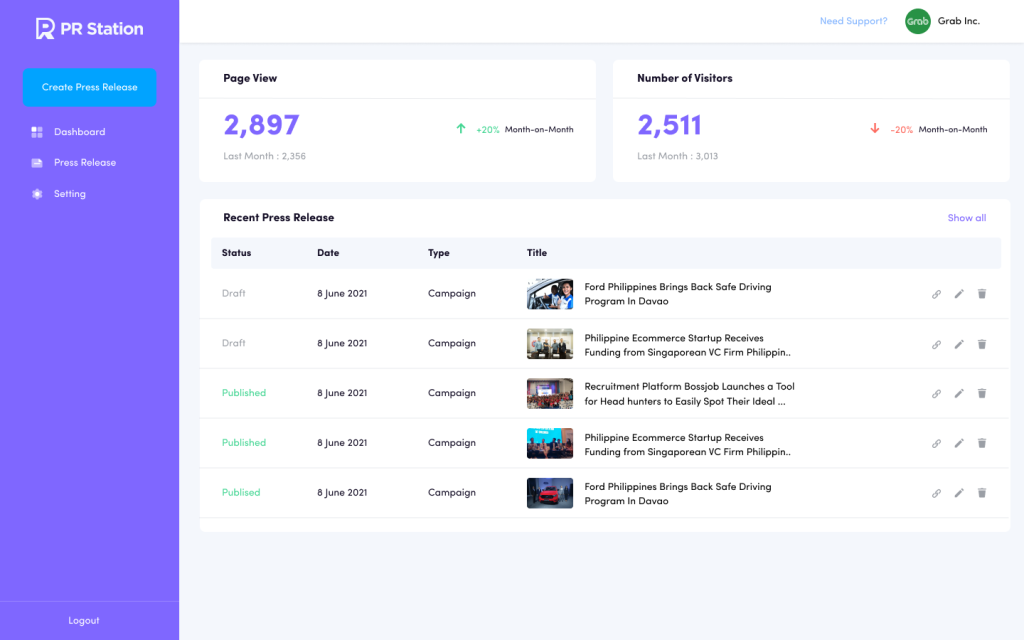Copy link of the Draft Philippine Ecommerce release

pos(936,344)
